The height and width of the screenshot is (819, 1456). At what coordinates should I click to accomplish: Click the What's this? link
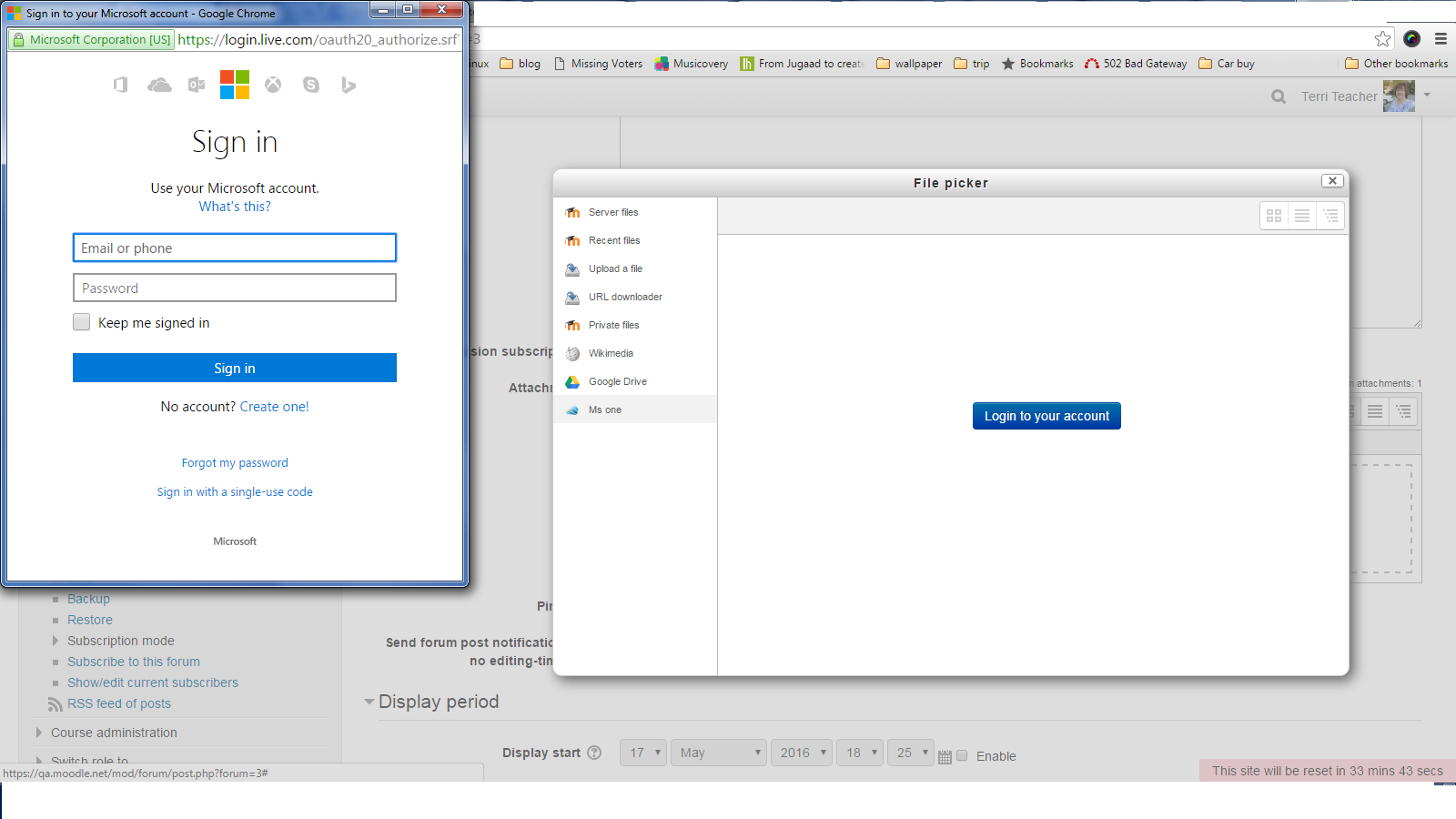[x=235, y=207]
